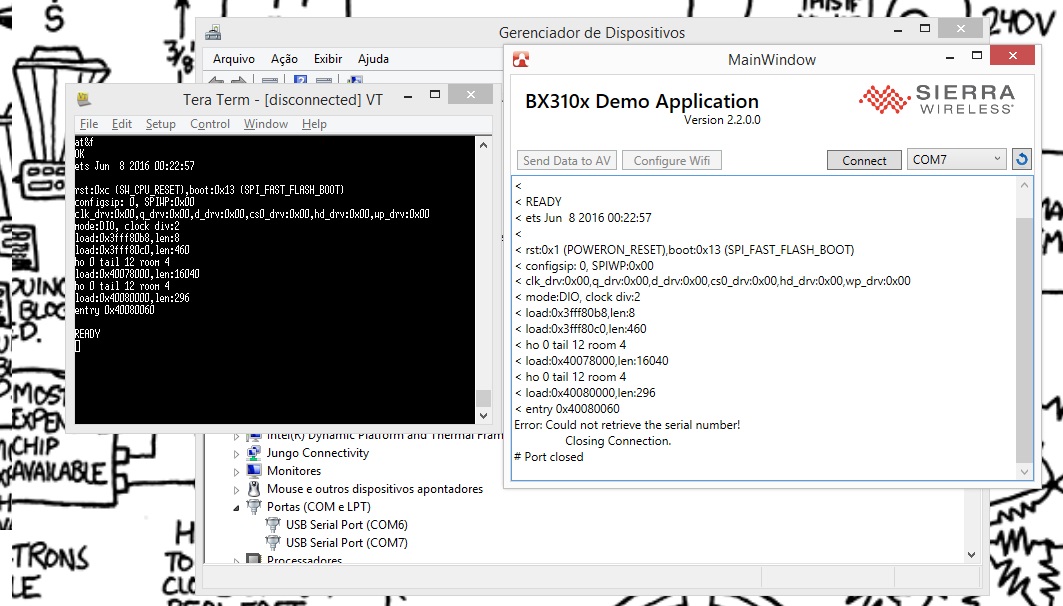Viewport: 1063px width, 606px height.
Task: Refresh the COM port list icon
Action: (x=1022, y=160)
